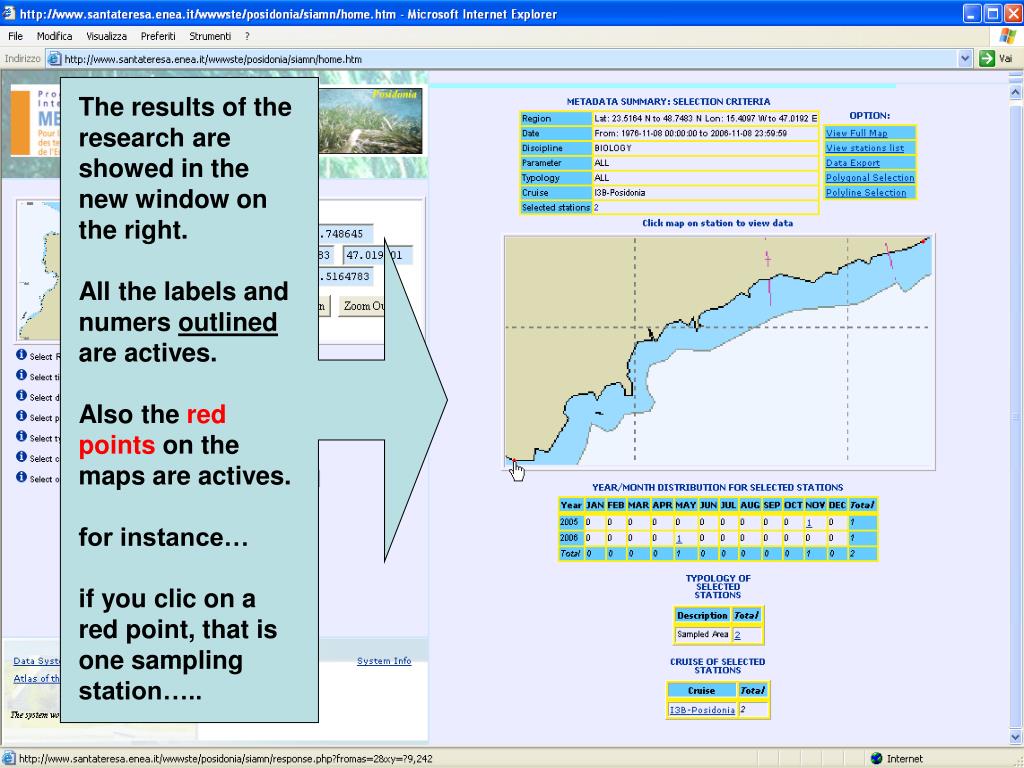Click the Internet Explorer title bar icon
Viewport: 1024px width, 768px height.
(8, 13)
